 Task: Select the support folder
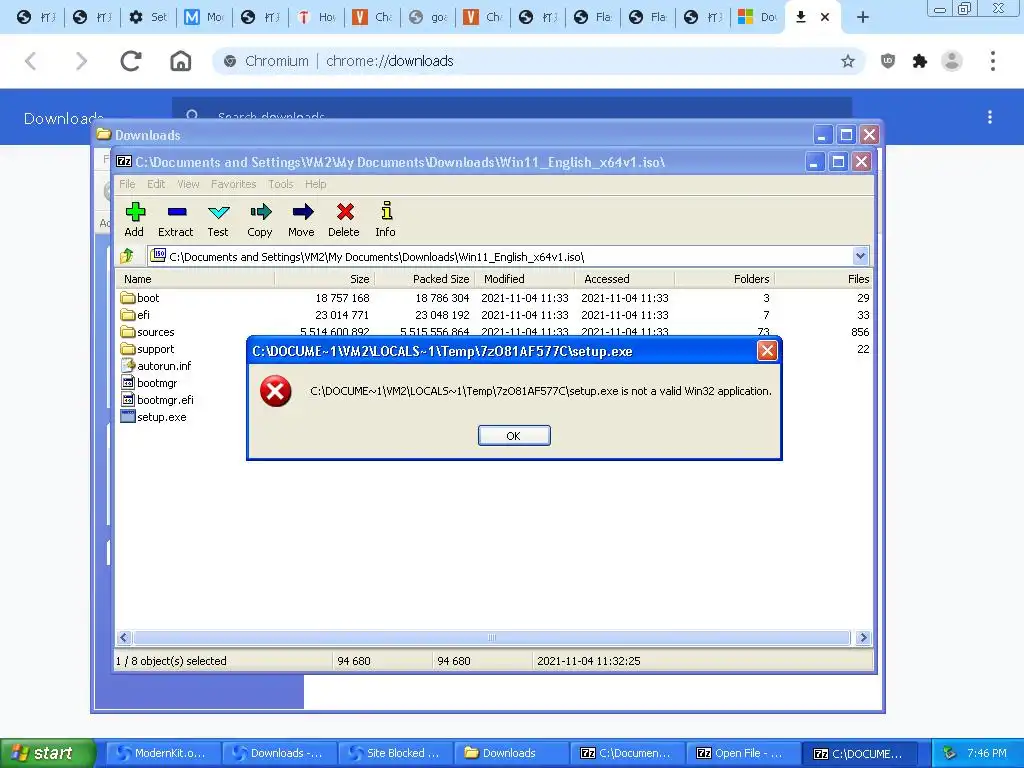(x=148, y=349)
